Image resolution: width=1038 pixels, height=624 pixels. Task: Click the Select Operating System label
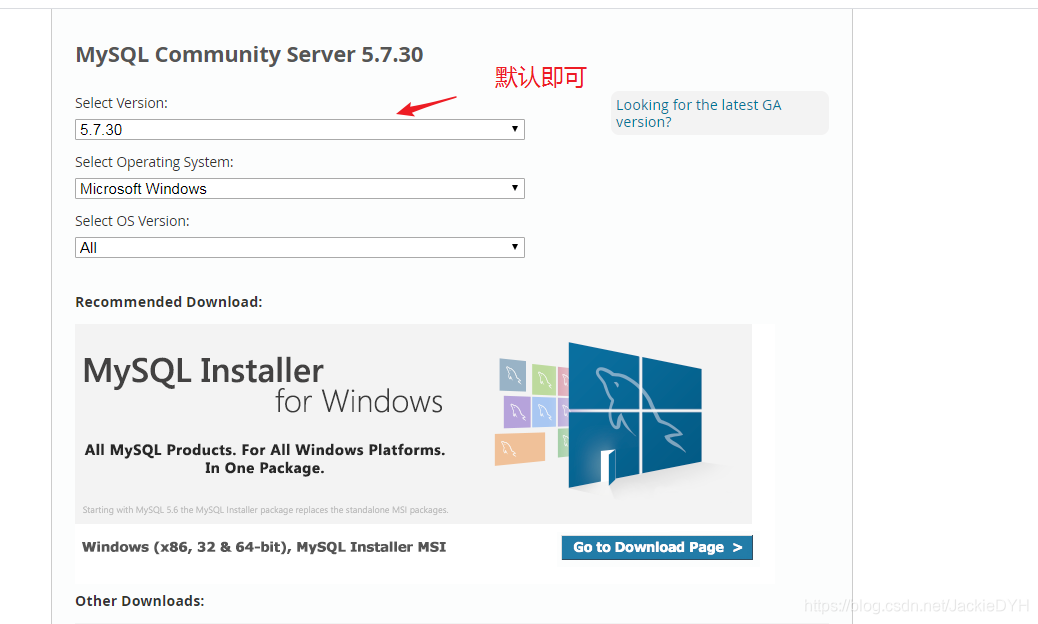[x=154, y=162]
